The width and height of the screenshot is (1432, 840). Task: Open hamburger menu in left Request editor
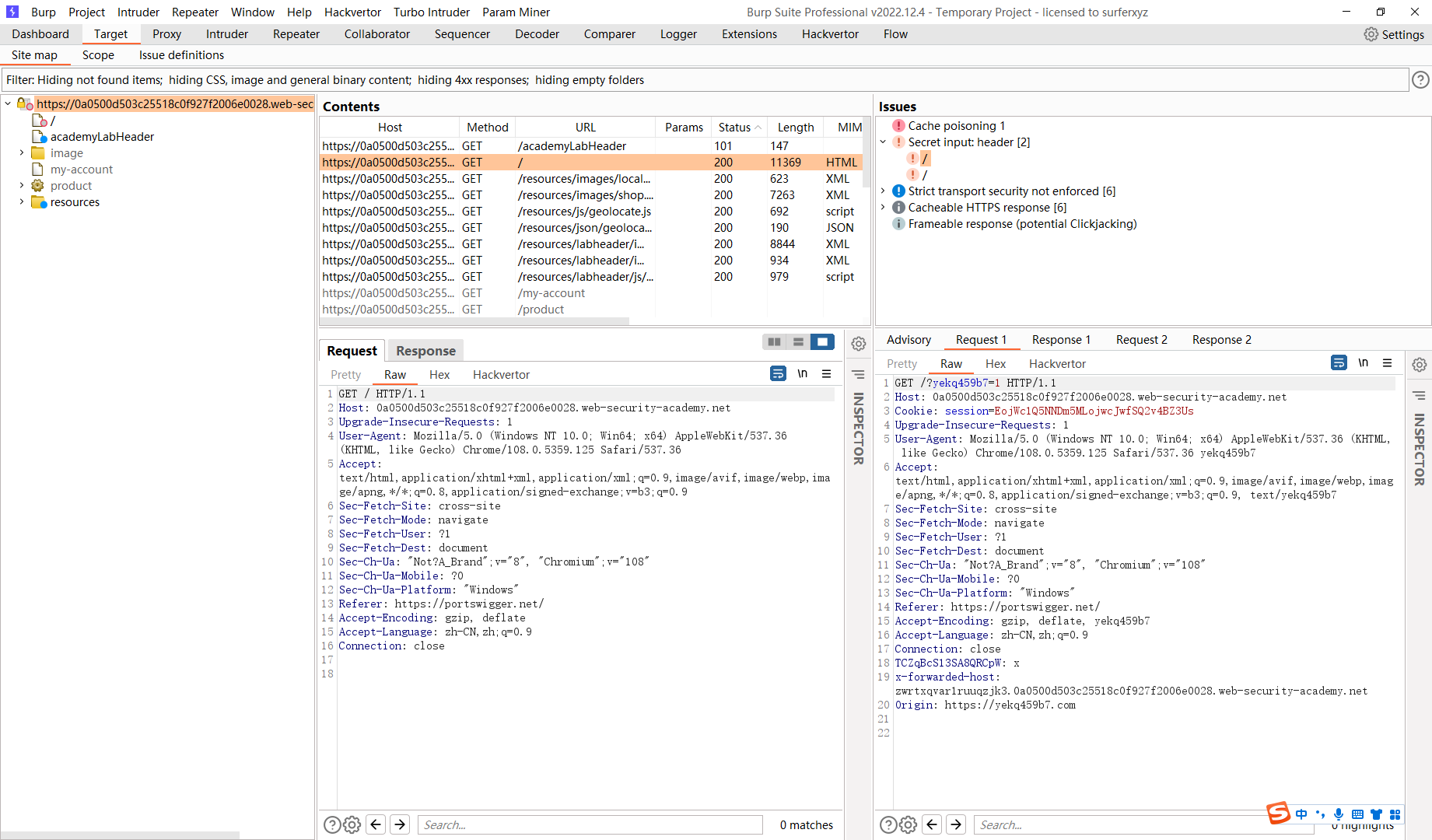point(826,374)
